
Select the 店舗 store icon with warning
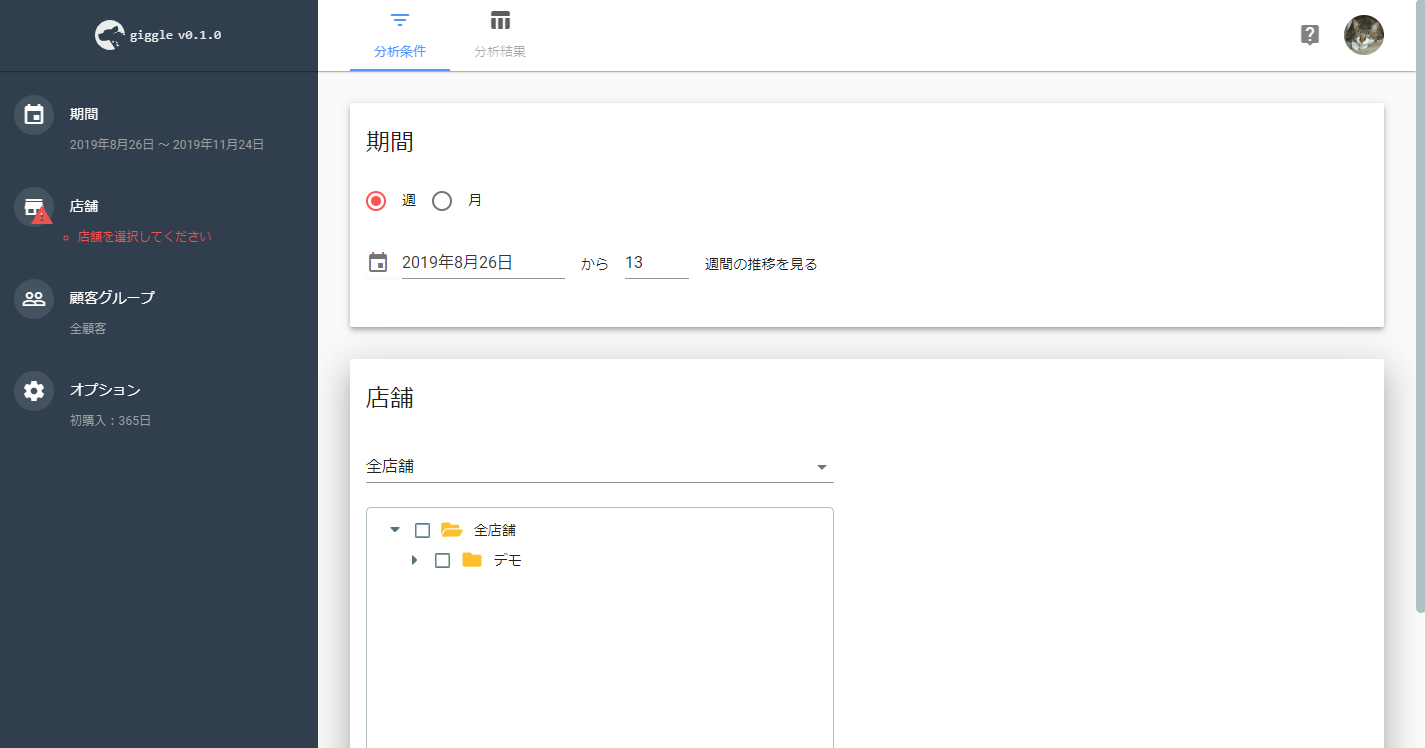pos(34,207)
